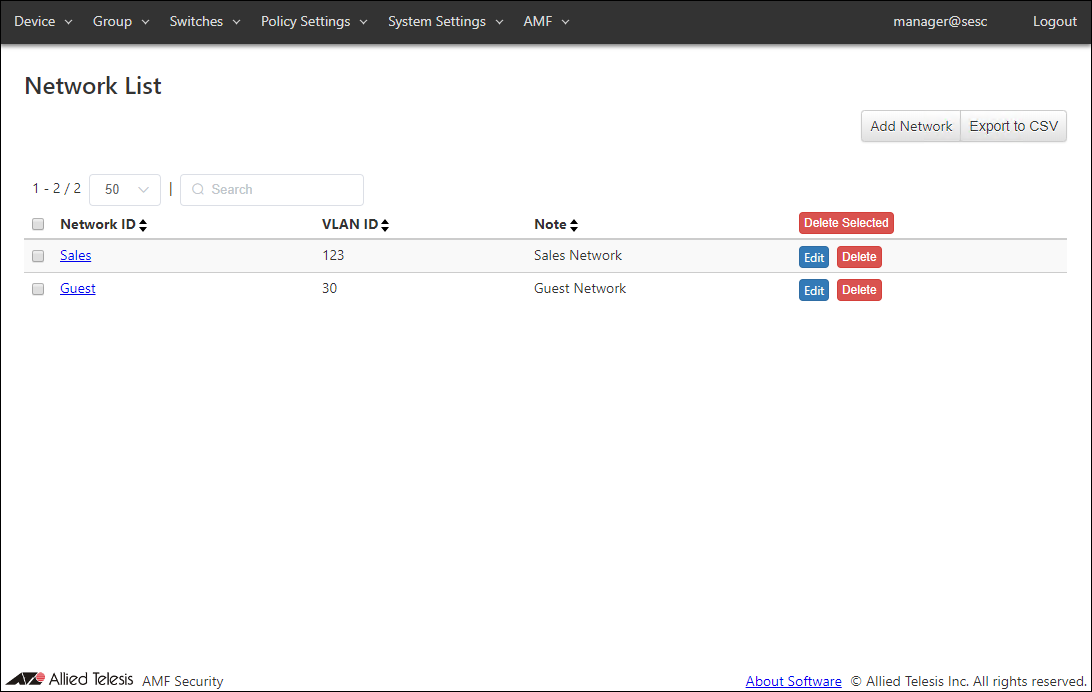Tick the select-all checkbox in table header
1092x692 pixels.
click(38, 224)
